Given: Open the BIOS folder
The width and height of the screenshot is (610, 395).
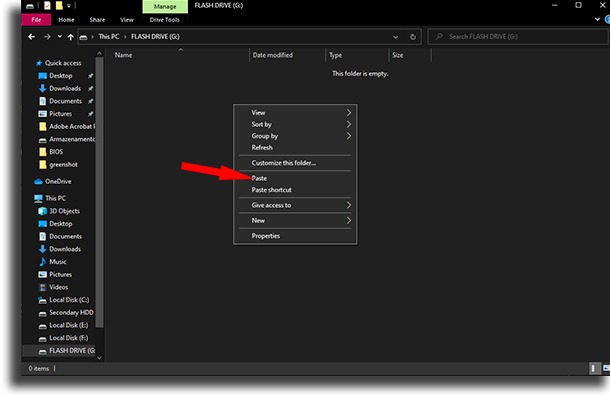Looking at the screenshot, I should click(51, 152).
